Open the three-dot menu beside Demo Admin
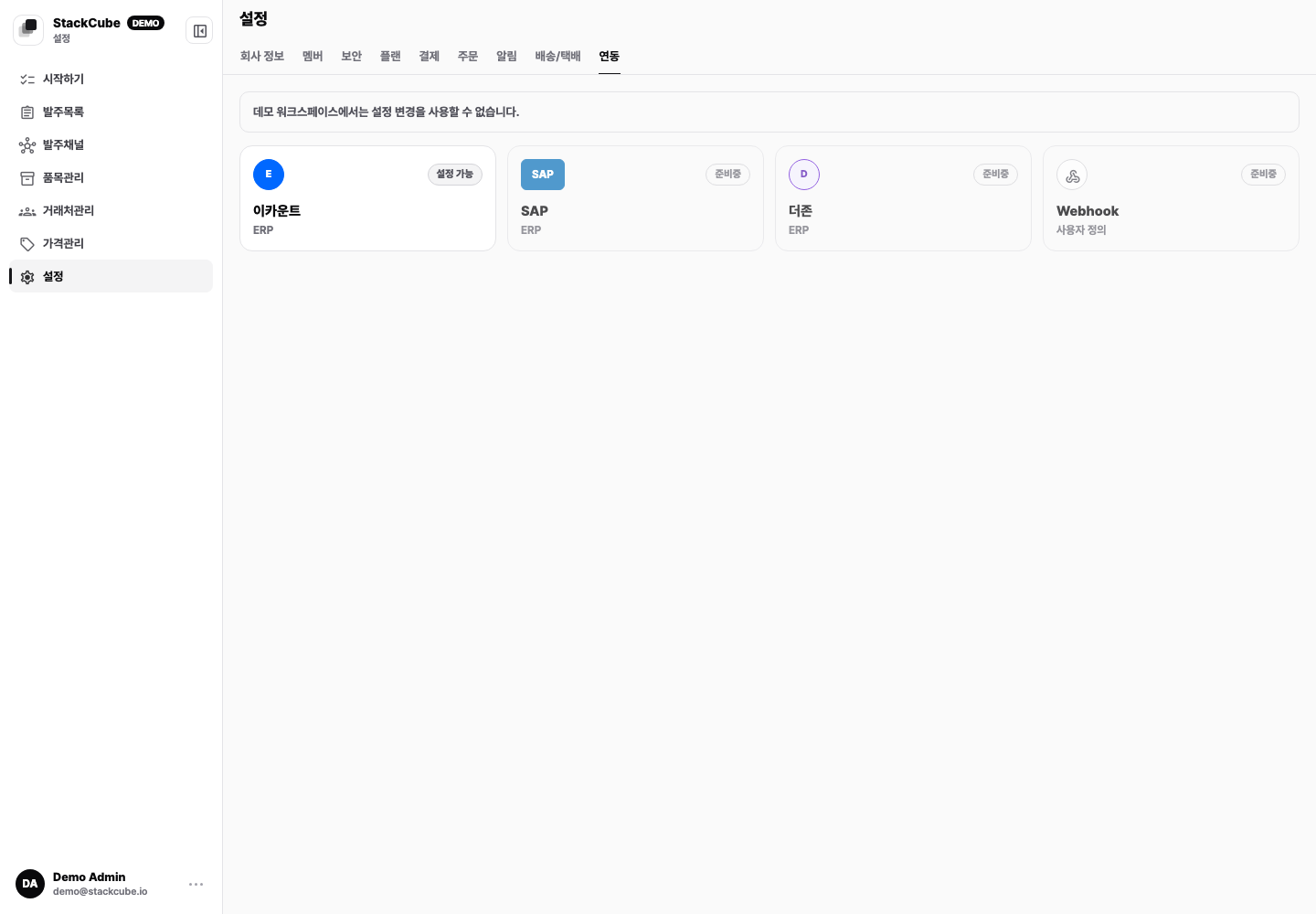This screenshot has height=914, width=1316. [196, 884]
